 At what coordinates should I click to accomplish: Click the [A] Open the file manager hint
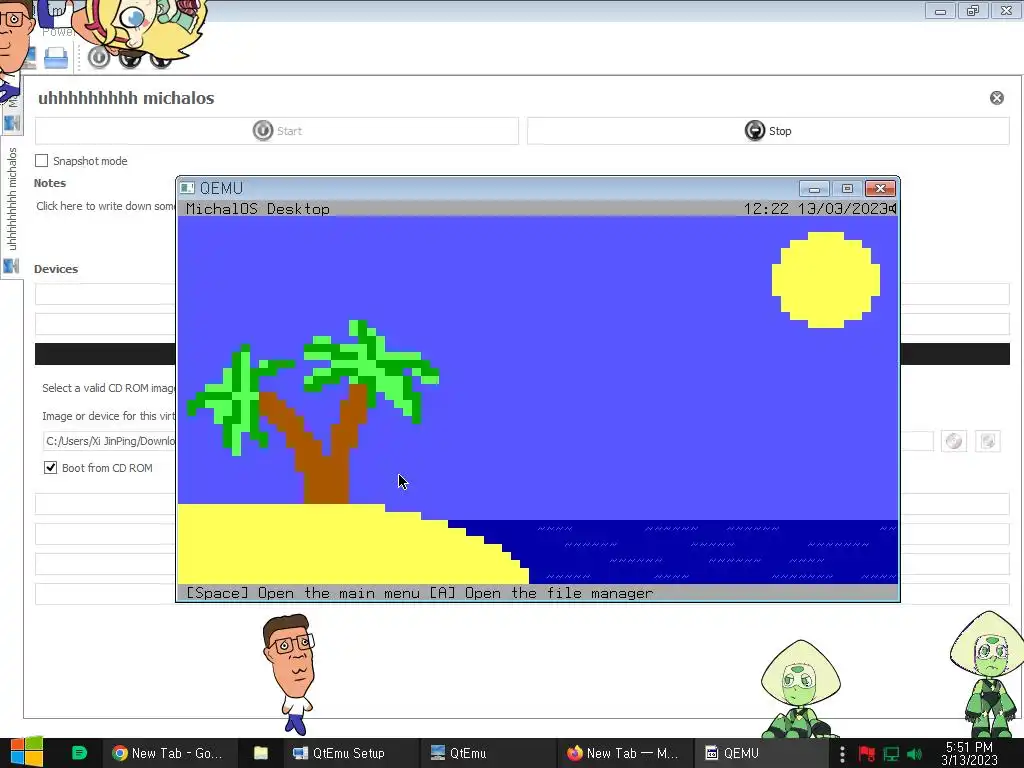pos(541,593)
